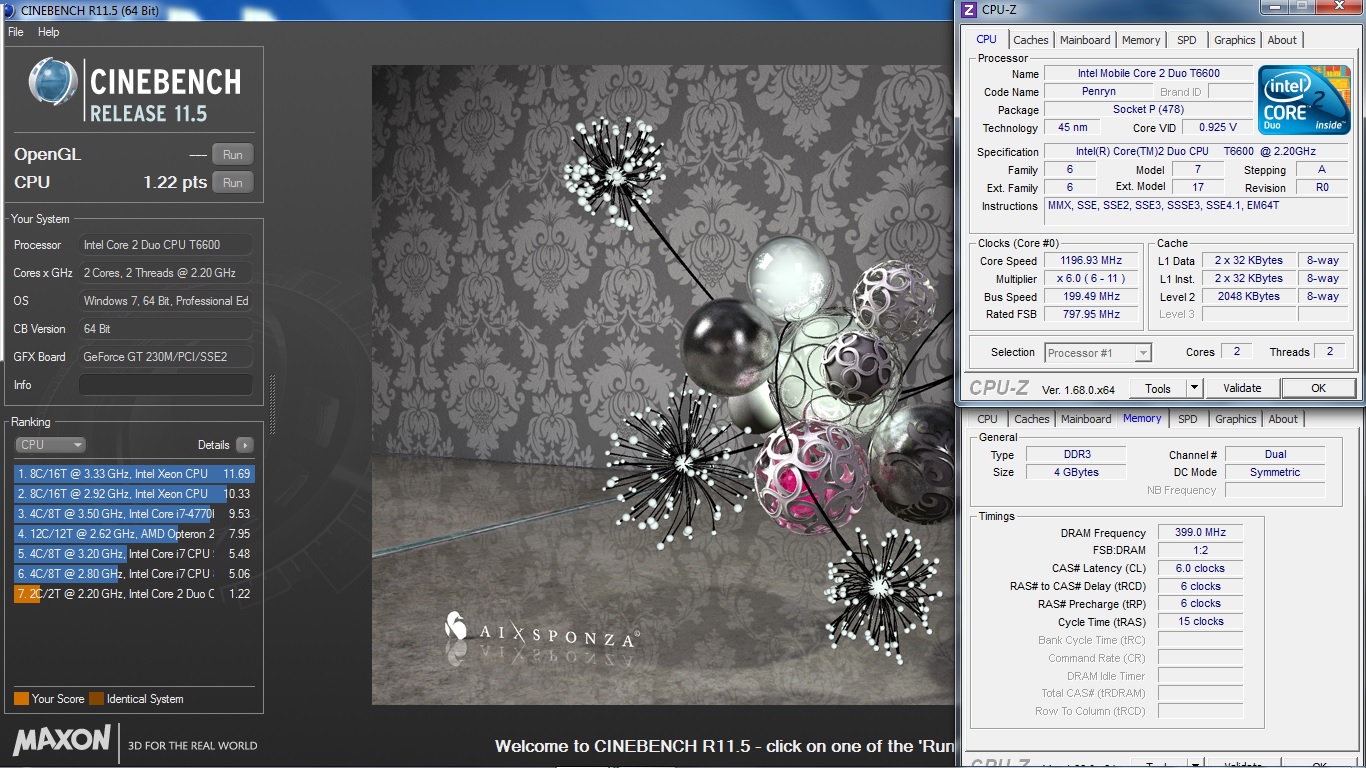Select ranking row 8C/16T @ 2.92 GHz Xeon

pyautogui.click(x=134, y=494)
